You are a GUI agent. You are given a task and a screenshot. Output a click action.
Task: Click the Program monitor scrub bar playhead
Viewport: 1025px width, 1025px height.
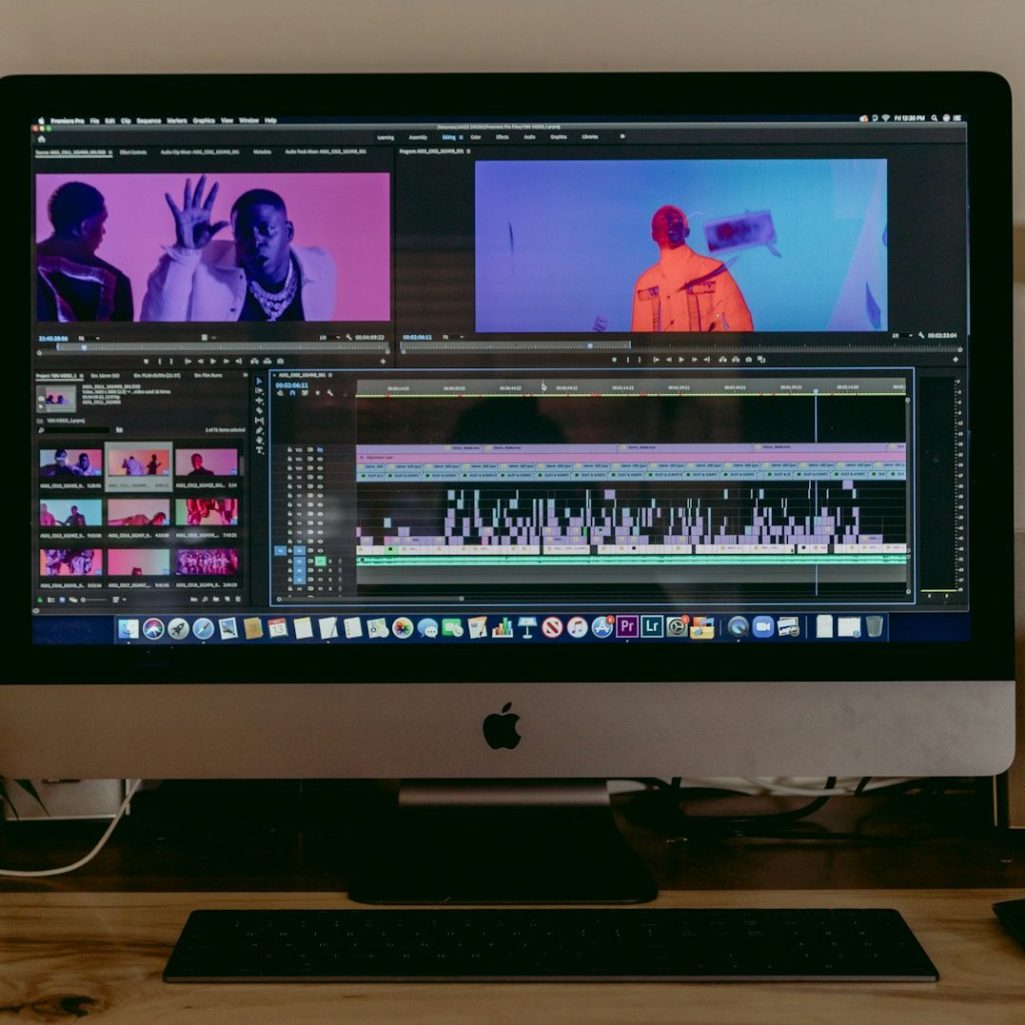[x=590, y=346]
